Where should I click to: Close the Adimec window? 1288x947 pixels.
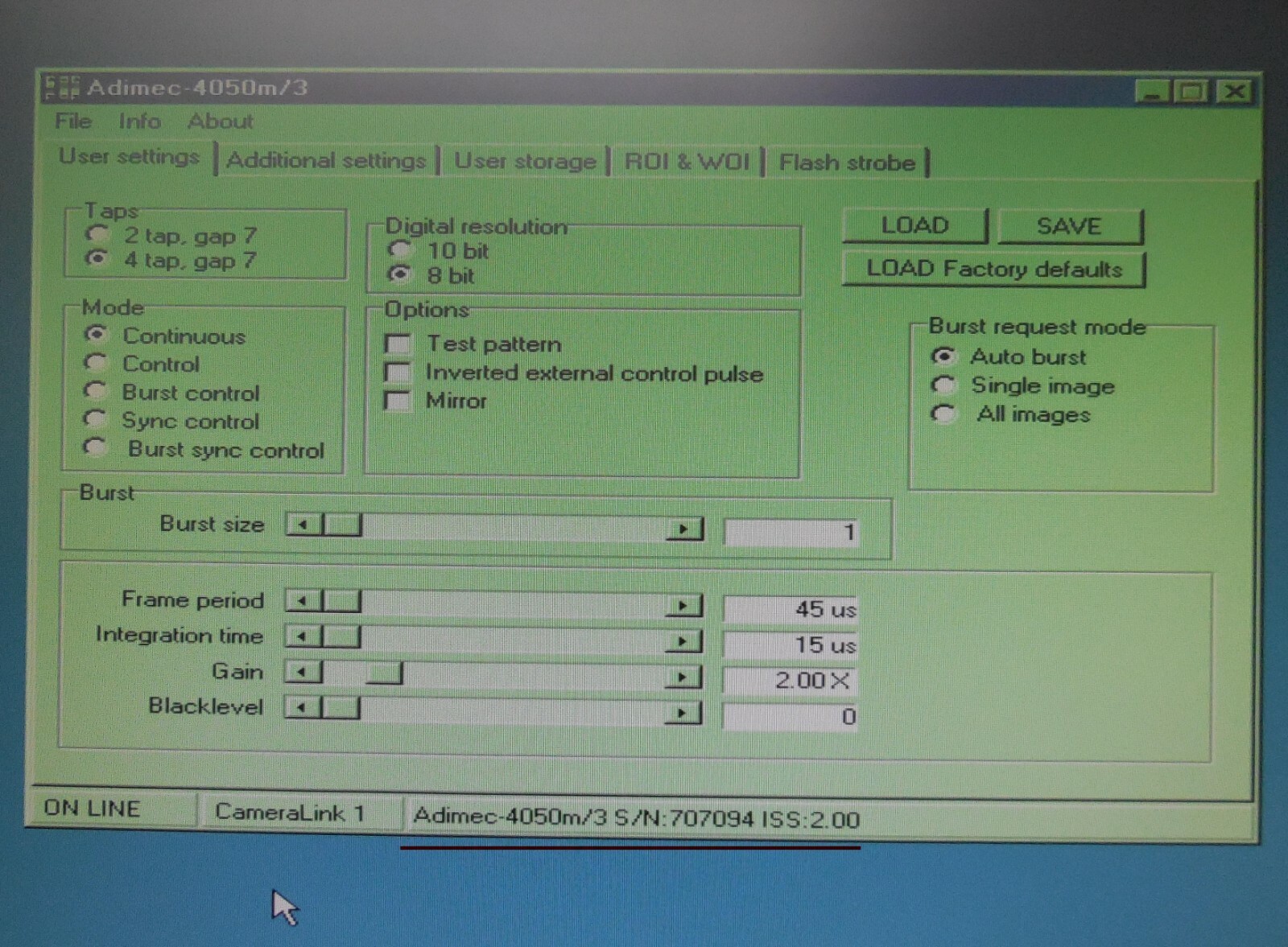1234,91
